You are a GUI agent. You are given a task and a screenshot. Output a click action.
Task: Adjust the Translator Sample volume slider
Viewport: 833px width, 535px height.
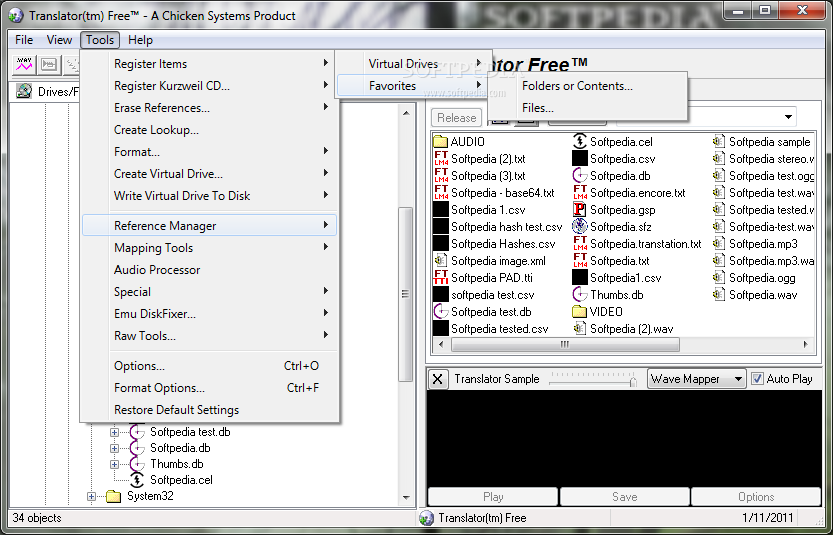tap(633, 381)
